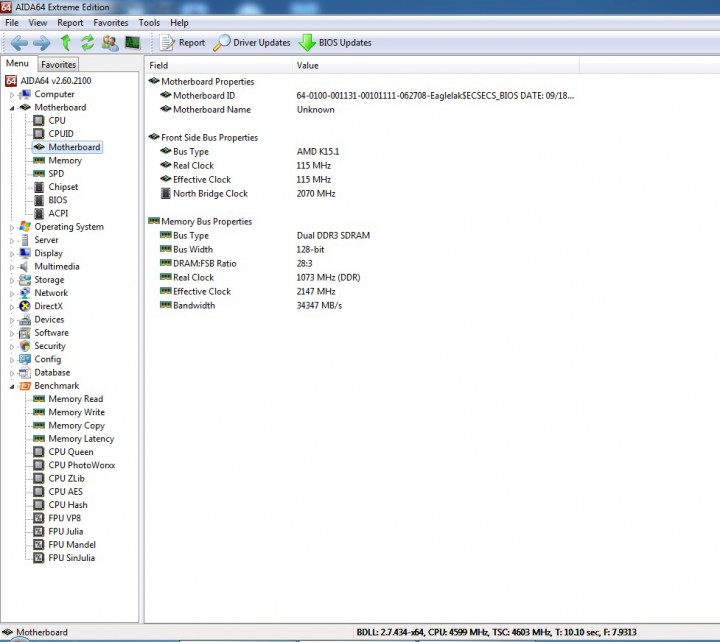The height and width of the screenshot is (642, 720).
Task: Open the Report menu
Action: click(70, 23)
